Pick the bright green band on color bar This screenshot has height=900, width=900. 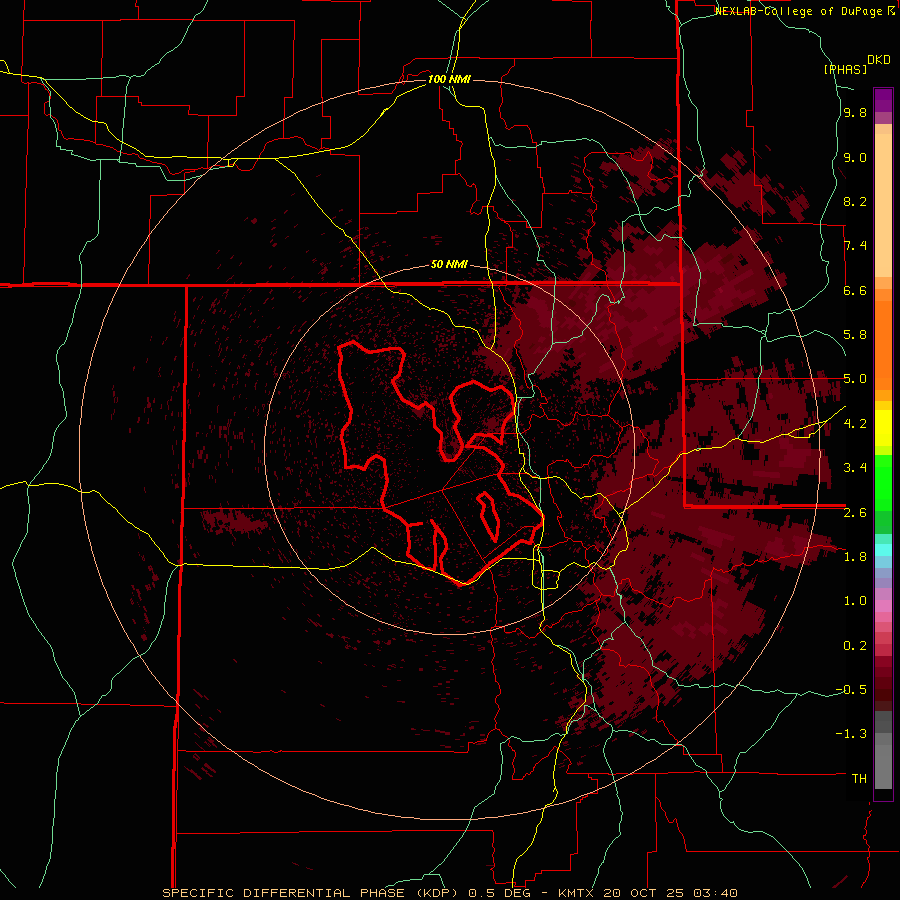[x=883, y=482]
